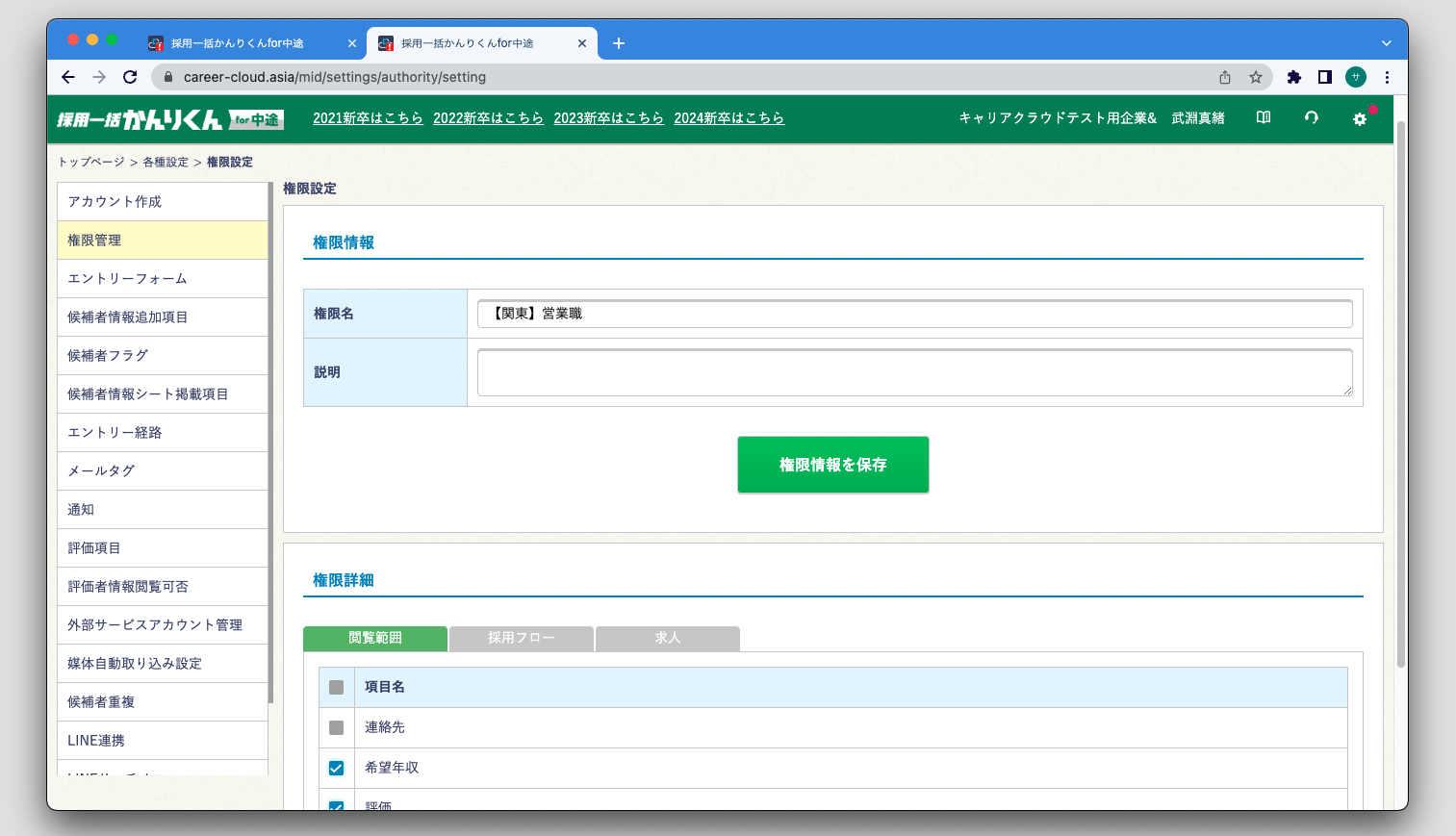Image resolution: width=1456 pixels, height=836 pixels.
Task: Open a new browser tab
Action: [x=619, y=43]
